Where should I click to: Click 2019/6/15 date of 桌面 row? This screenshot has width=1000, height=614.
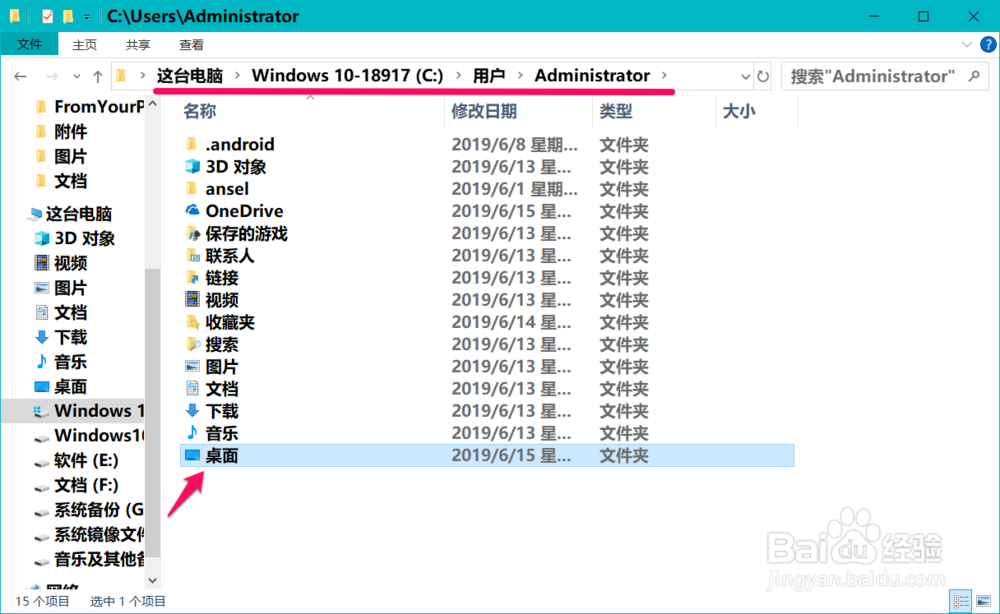pyautogui.click(x=511, y=455)
